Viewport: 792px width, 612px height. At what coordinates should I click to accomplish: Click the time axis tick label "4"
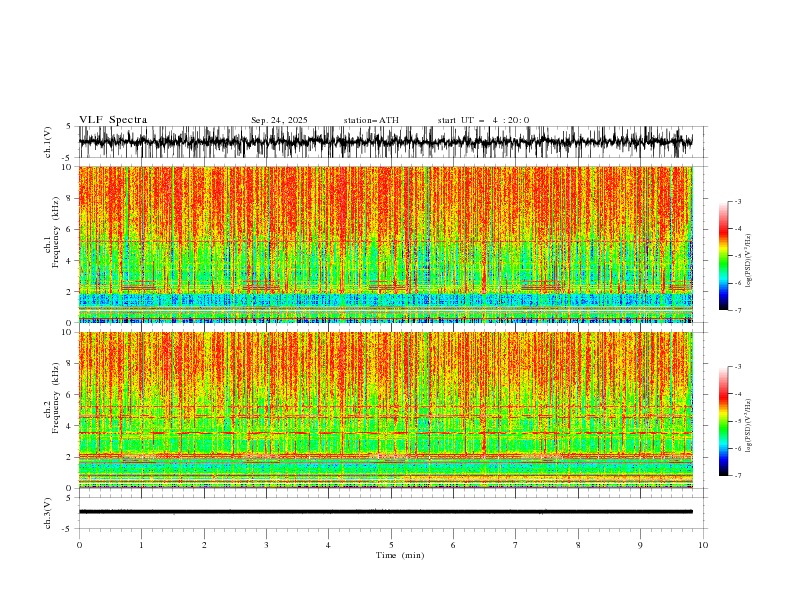point(328,545)
